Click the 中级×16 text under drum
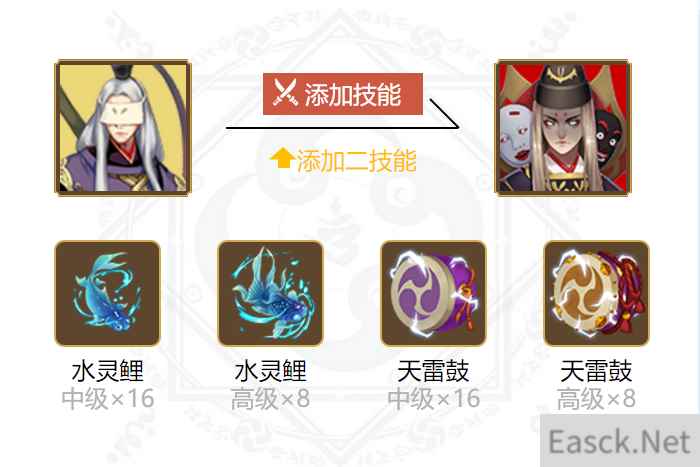This screenshot has width=700, height=467. 434,399
